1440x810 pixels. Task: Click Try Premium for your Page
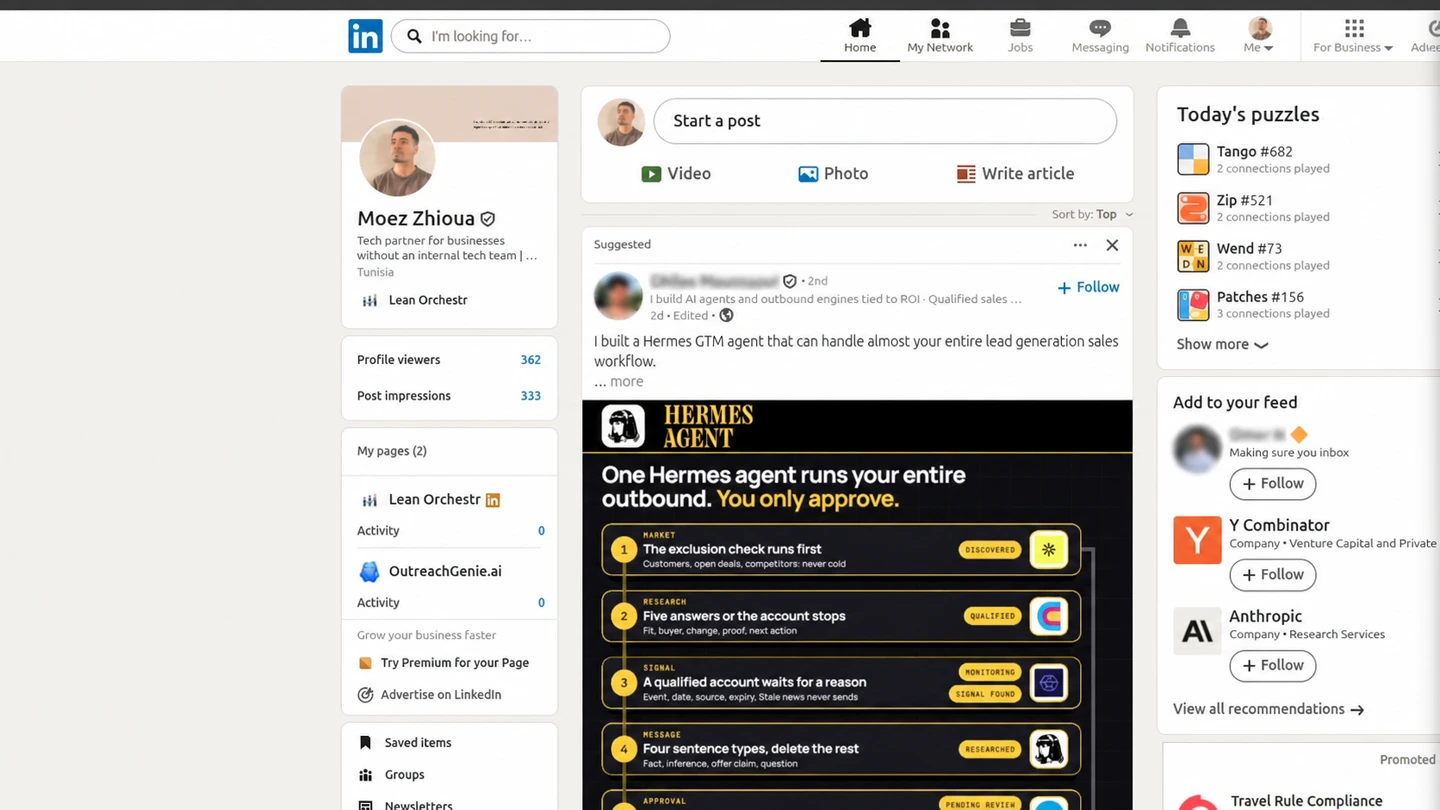coord(444,663)
